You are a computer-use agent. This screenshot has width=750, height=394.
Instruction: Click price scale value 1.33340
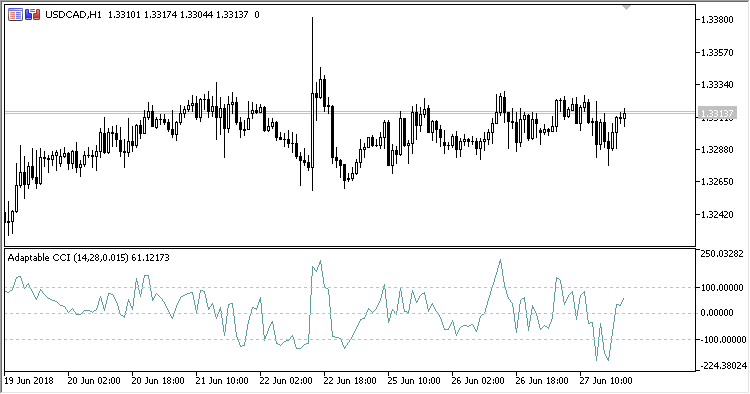(717, 85)
